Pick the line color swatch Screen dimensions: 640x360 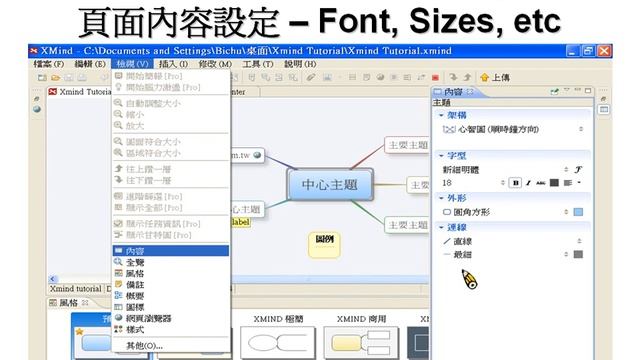click(578, 254)
